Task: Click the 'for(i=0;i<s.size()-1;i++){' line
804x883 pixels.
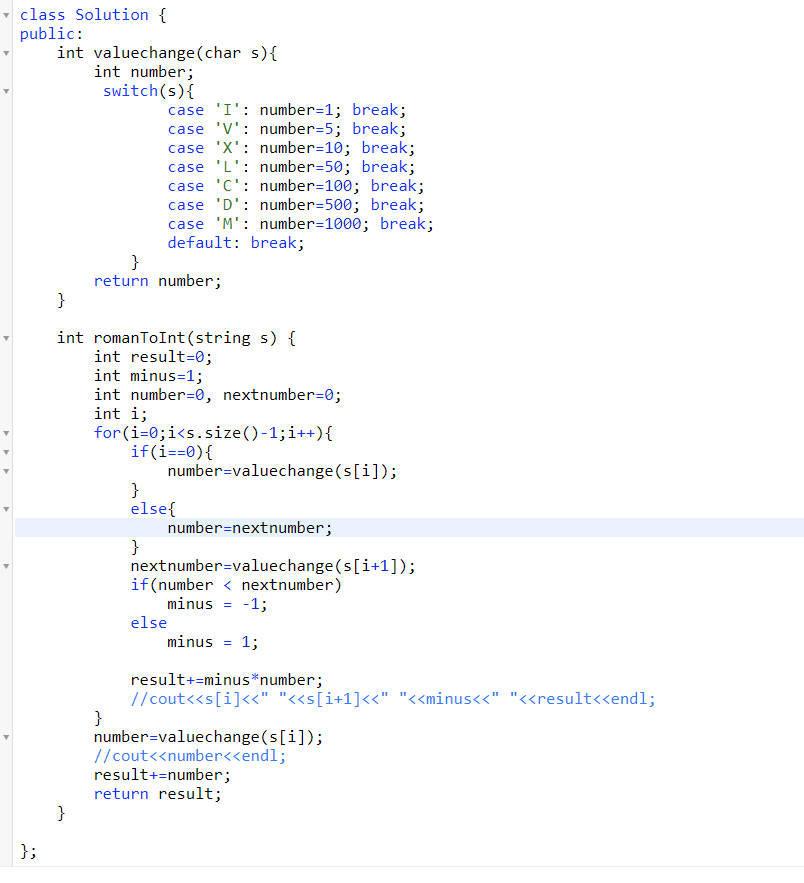Action: tap(213, 433)
